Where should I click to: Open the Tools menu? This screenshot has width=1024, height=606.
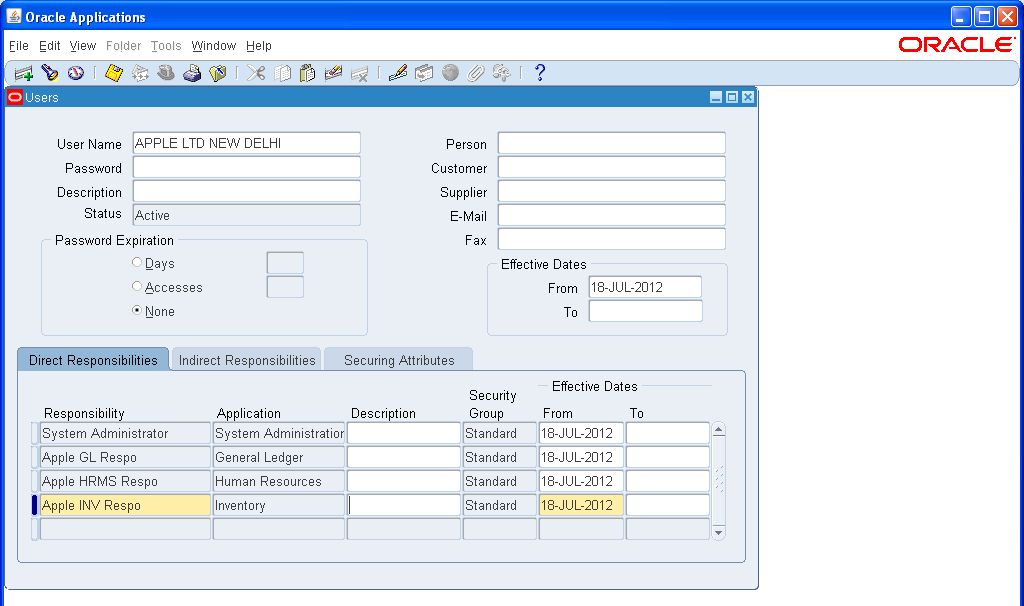(166, 46)
